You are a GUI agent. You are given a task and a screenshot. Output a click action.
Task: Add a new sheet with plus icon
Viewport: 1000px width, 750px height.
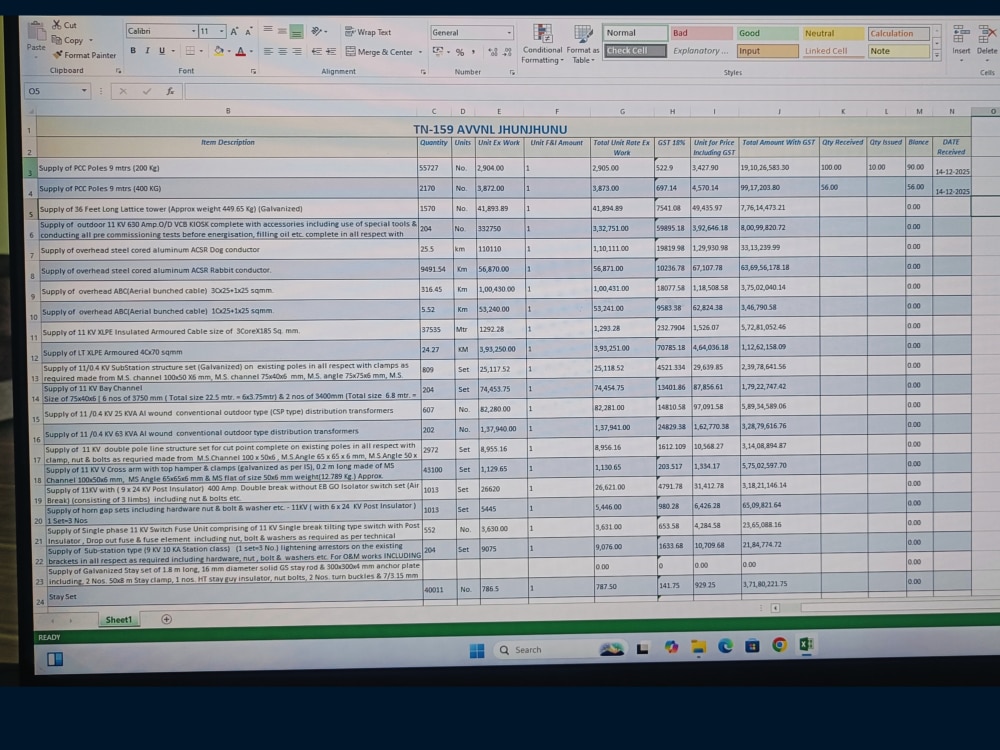[x=166, y=619]
